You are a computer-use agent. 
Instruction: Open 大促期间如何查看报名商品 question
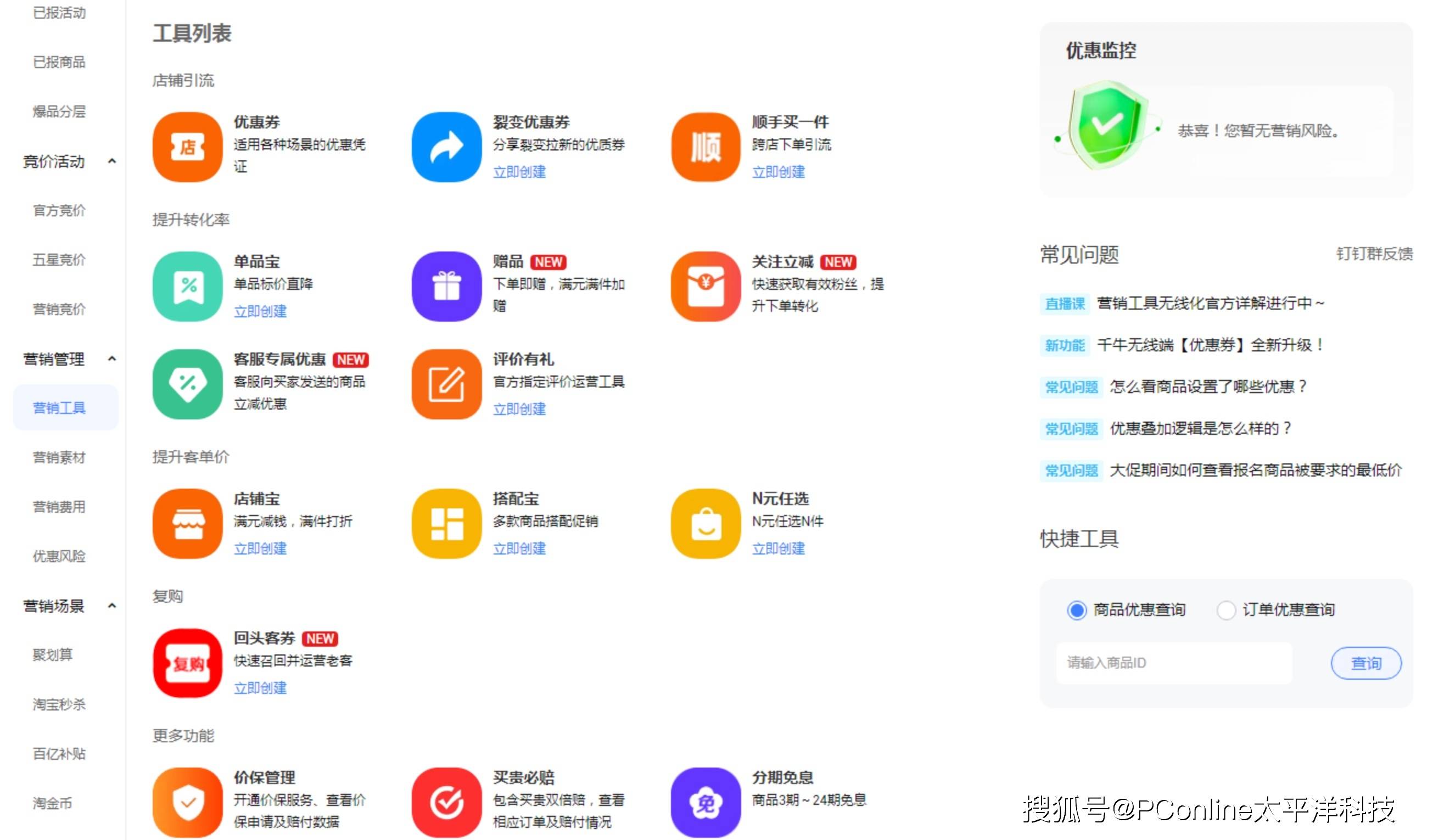(x=1256, y=471)
